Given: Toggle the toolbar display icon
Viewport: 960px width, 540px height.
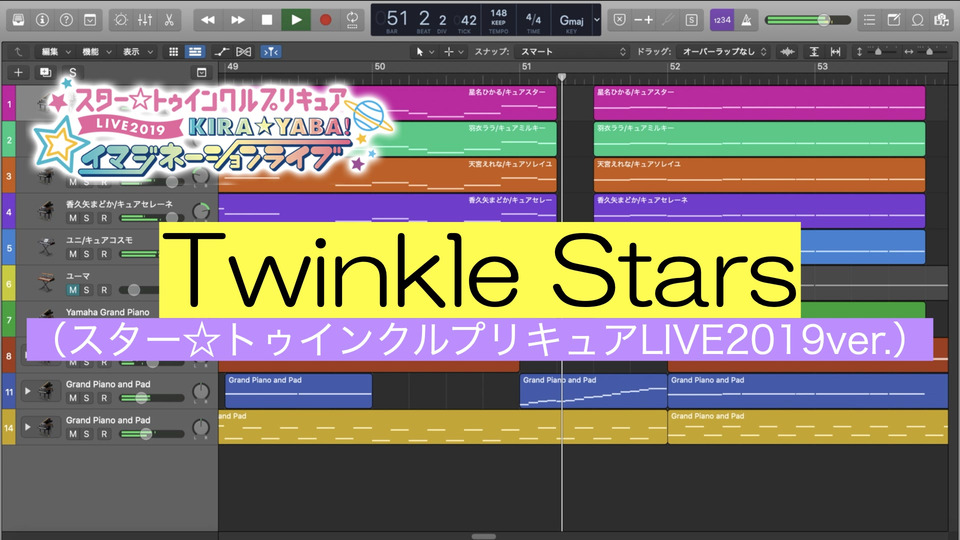Looking at the screenshot, I should [90, 20].
